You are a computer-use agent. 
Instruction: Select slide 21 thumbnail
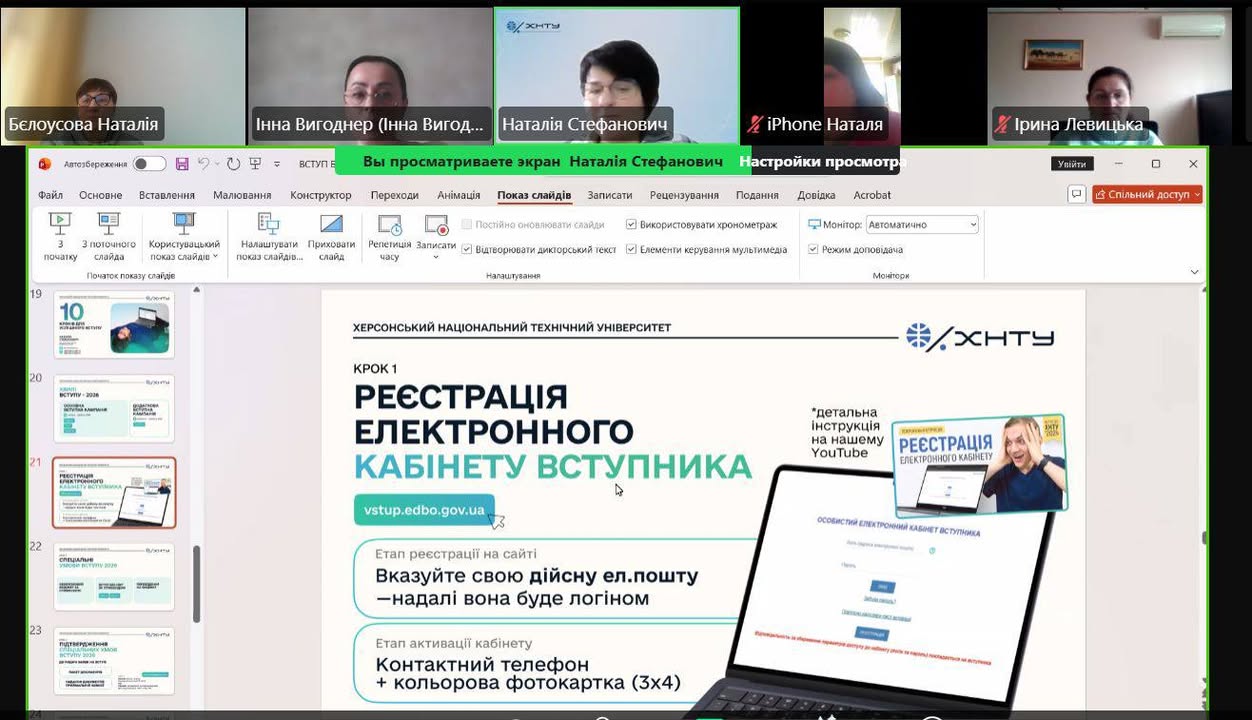coord(114,493)
